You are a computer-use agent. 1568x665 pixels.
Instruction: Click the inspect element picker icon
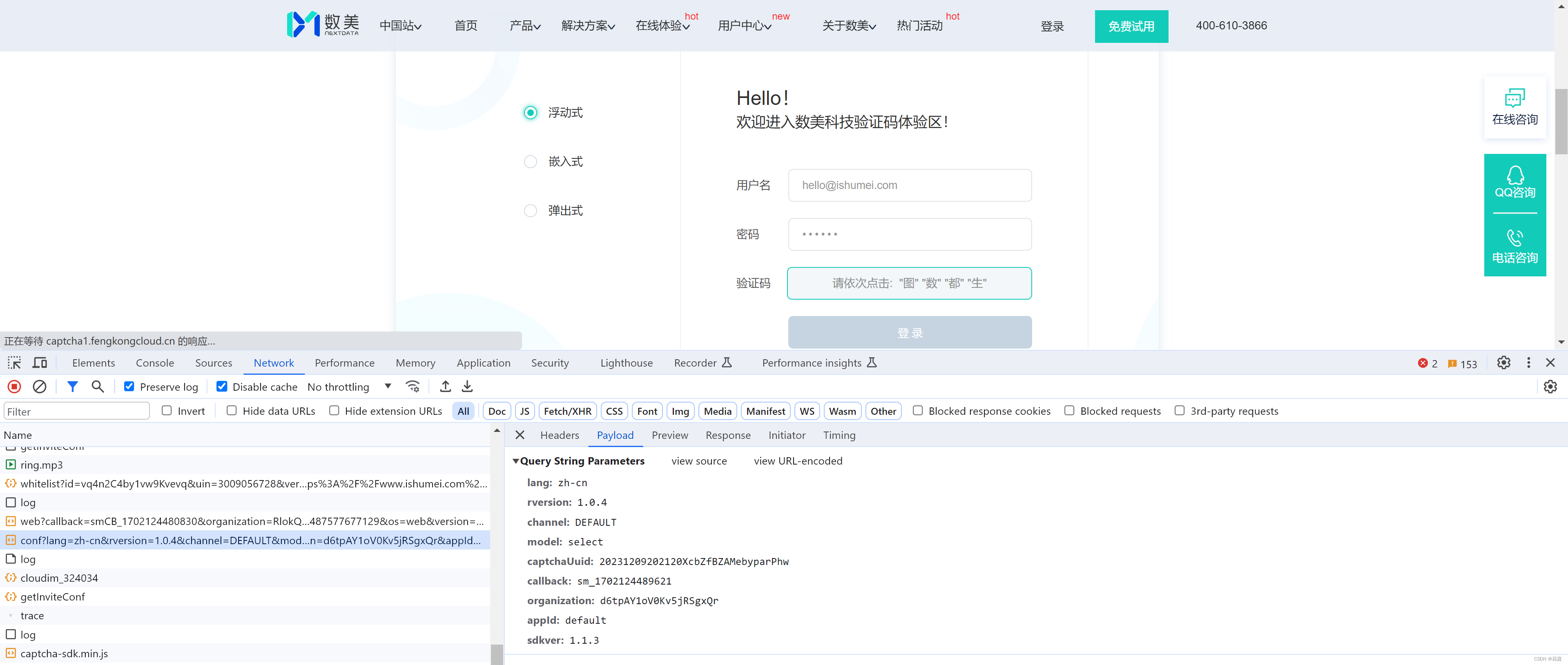(x=15, y=363)
